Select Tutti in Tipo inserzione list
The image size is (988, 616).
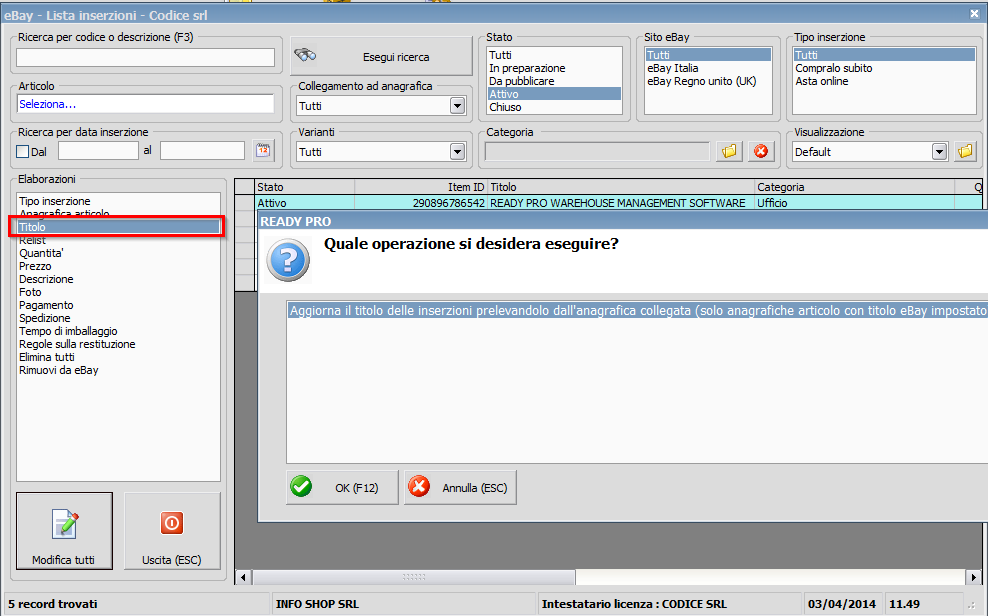tap(884, 55)
